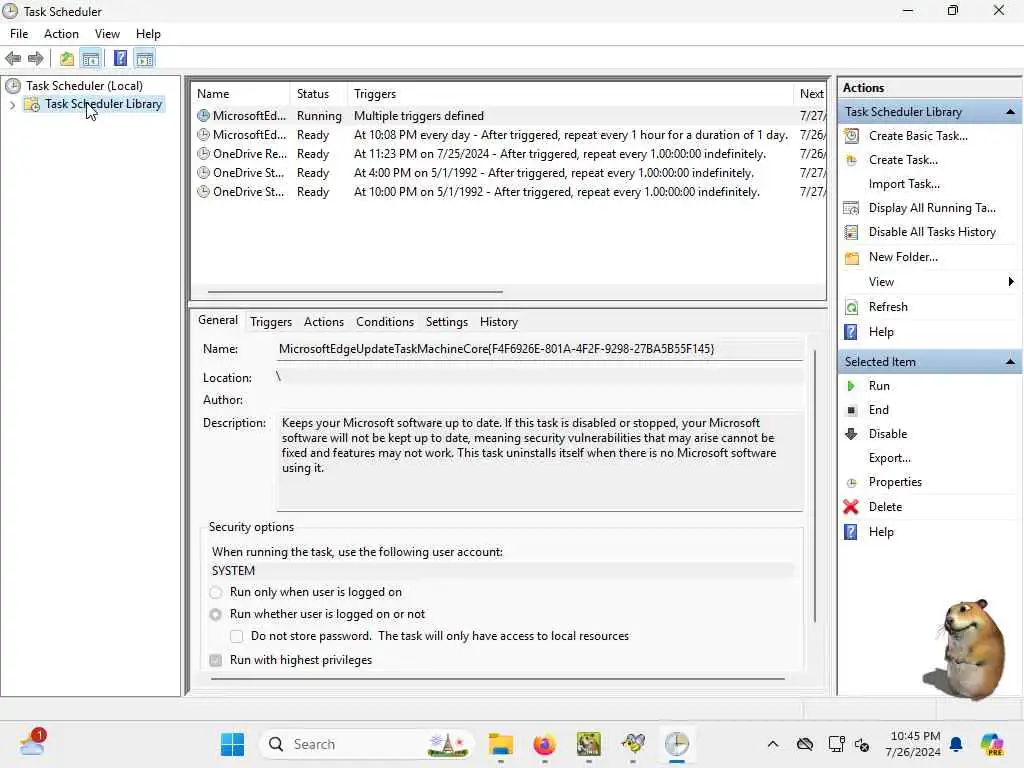Viewport: 1024px width, 768px height.
Task: Expand the Task Scheduler Library tree node
Action: pyautogui.click(x=12, y=104)
